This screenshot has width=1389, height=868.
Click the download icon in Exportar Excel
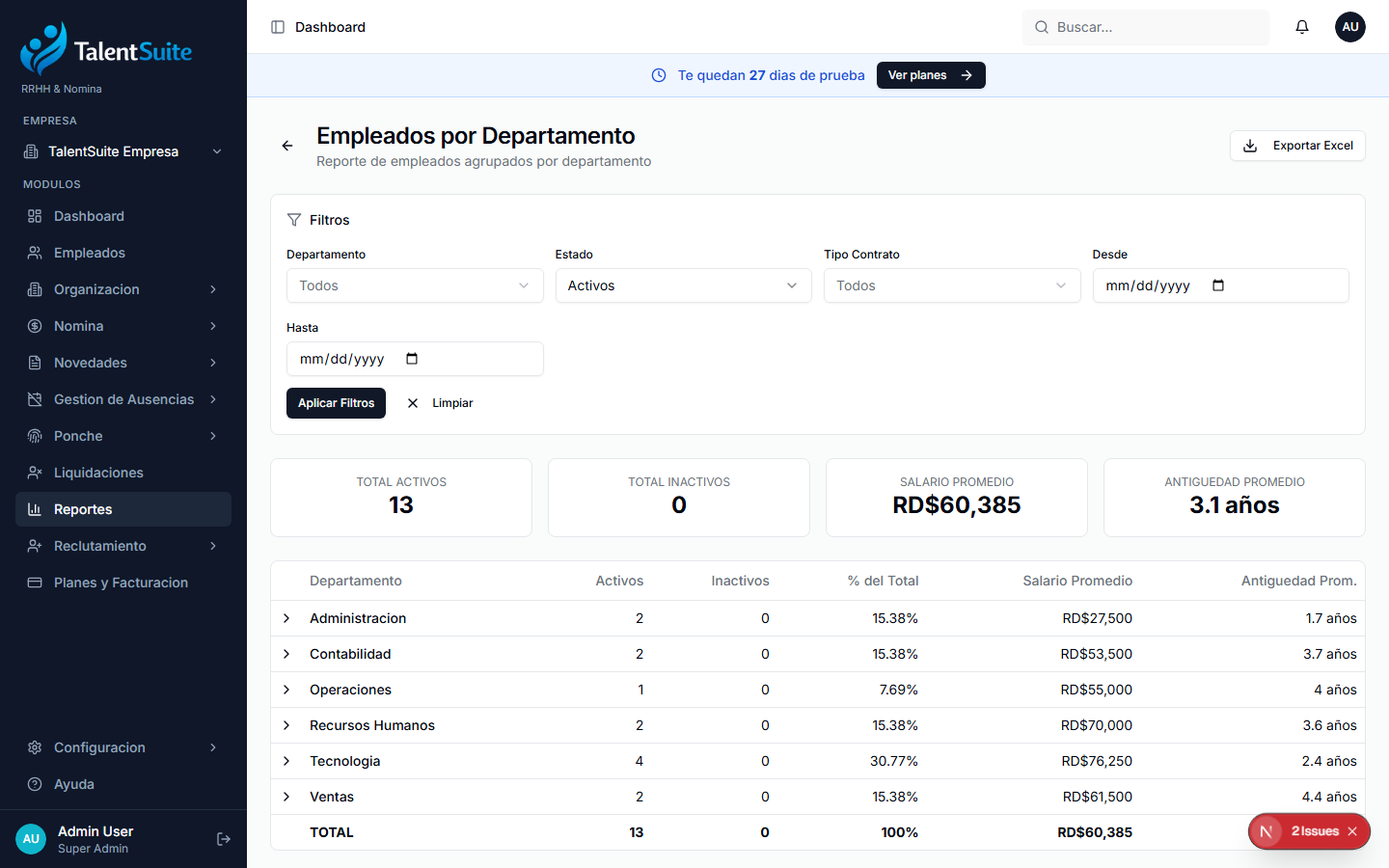tap(1250, 146)
